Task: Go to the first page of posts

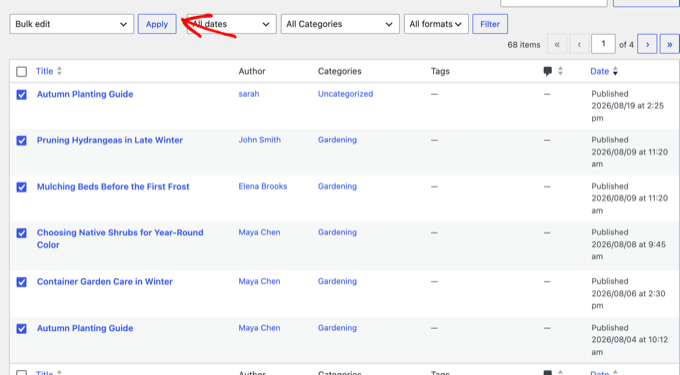Action: 557,44
